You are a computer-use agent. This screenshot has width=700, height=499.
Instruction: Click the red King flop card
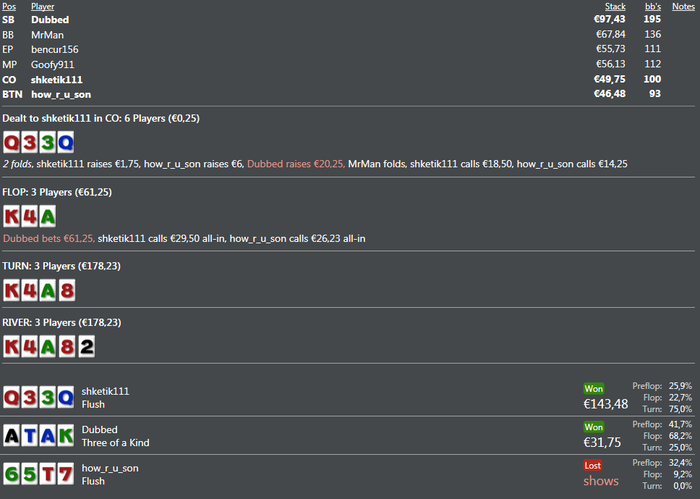tap(12, 216)
